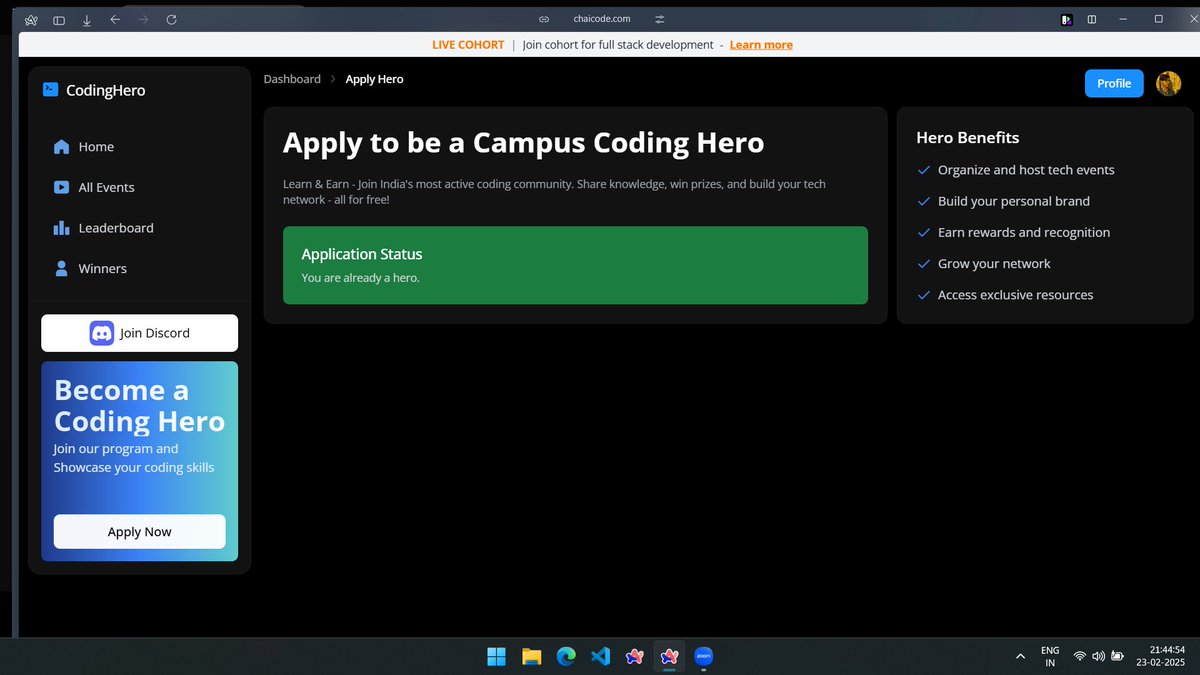The width and height of the screenshot is (1200, 675).
Task: Open the browser extension icon
Action: pos(1067,19)
